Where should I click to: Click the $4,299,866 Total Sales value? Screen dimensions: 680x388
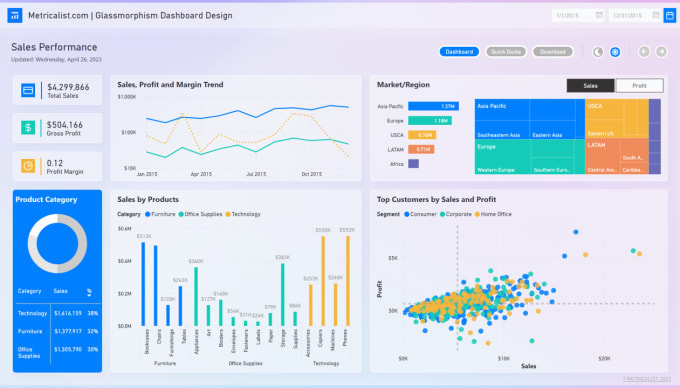tap(68, 87)
